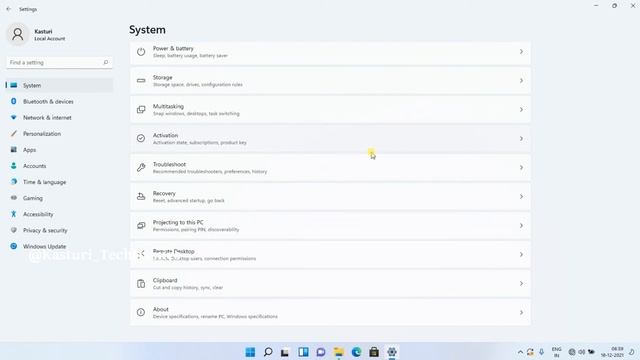Expand the Troubleshoot row chevron
The width and height of the screenshot is (640, 360).
coord(521,168)
